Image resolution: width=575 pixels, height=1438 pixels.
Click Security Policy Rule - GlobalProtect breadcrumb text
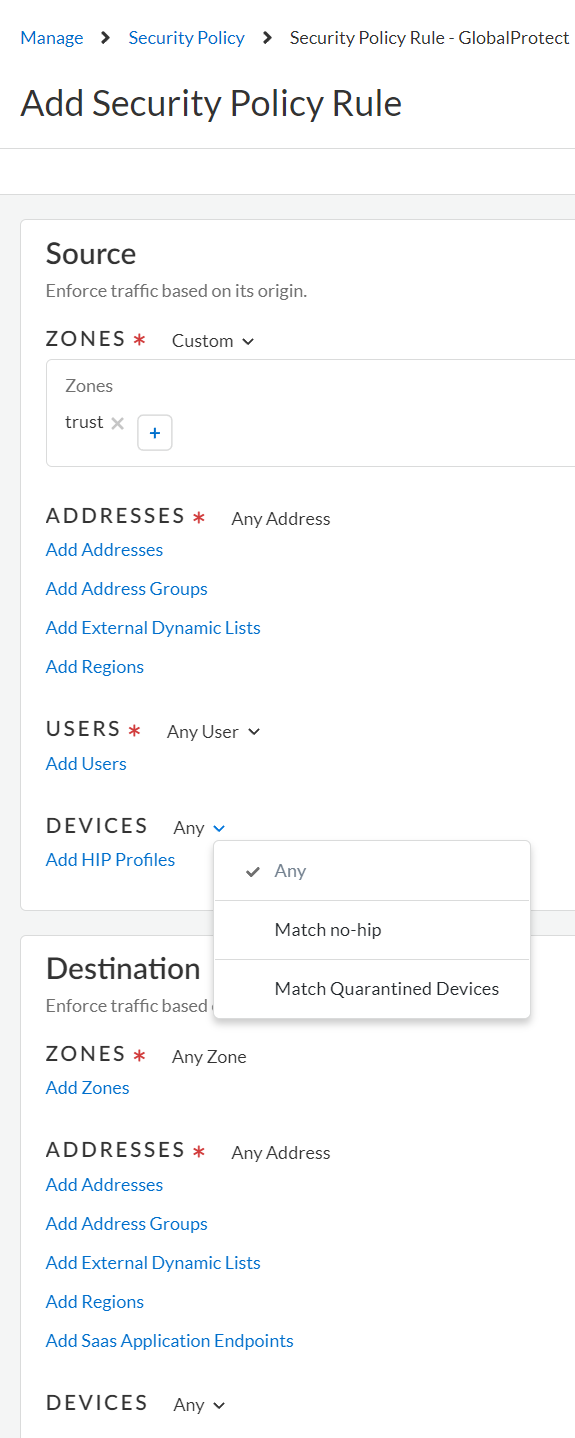(430, 38)
